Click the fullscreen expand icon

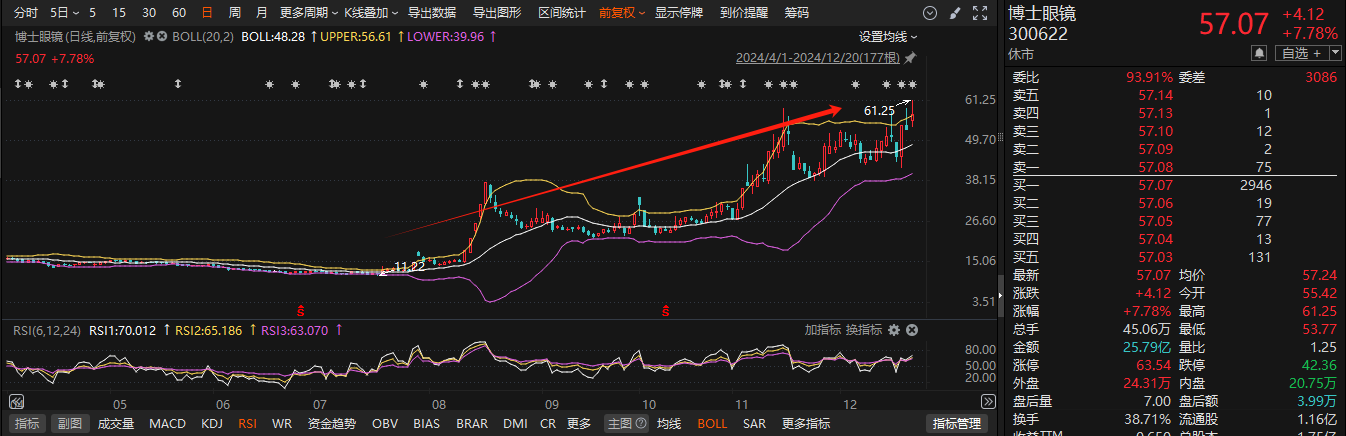tap(979, 13)
